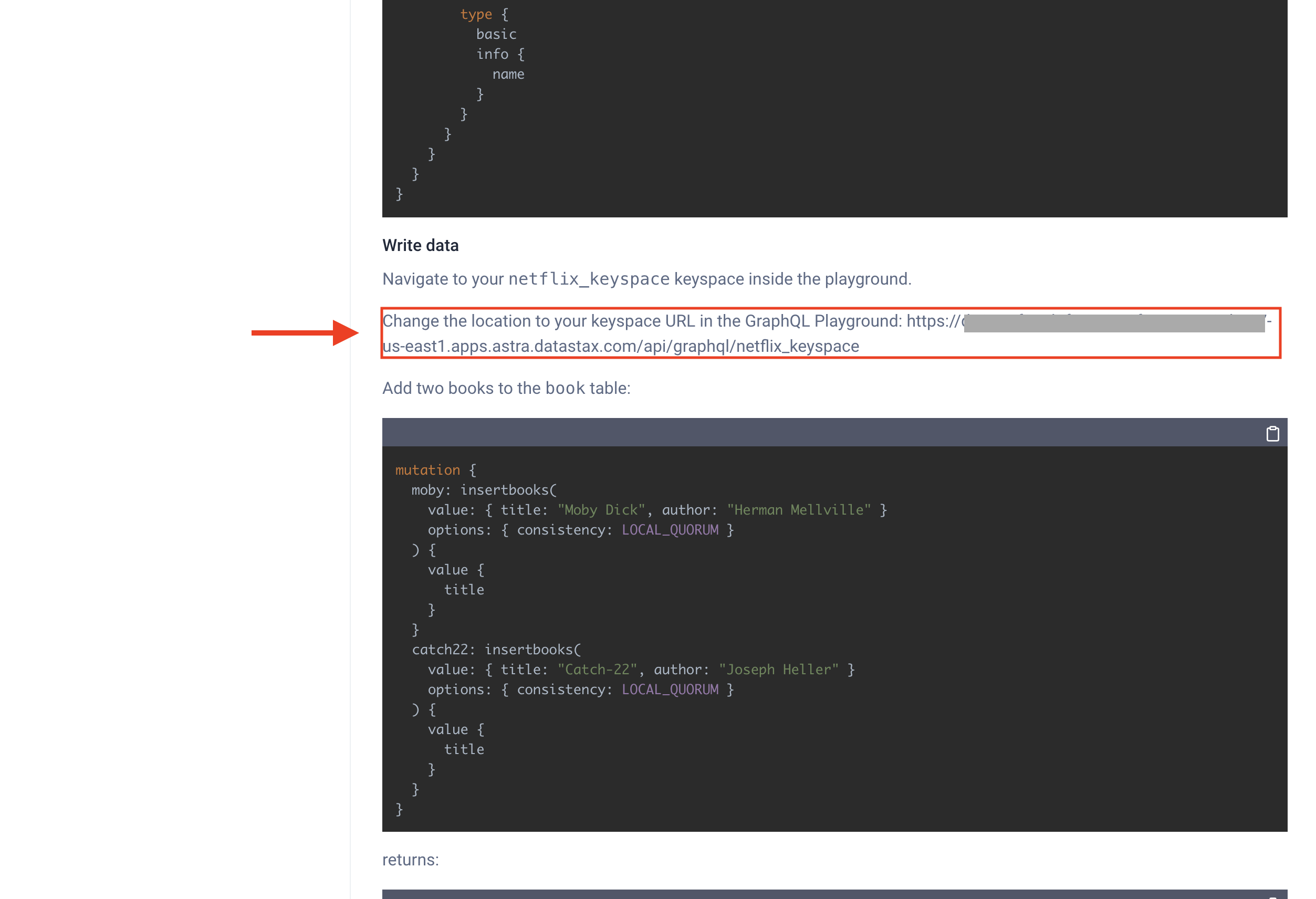Click the 'mutation' keyword in the code
Screen dimensions: 1316x899
point(427,470)
